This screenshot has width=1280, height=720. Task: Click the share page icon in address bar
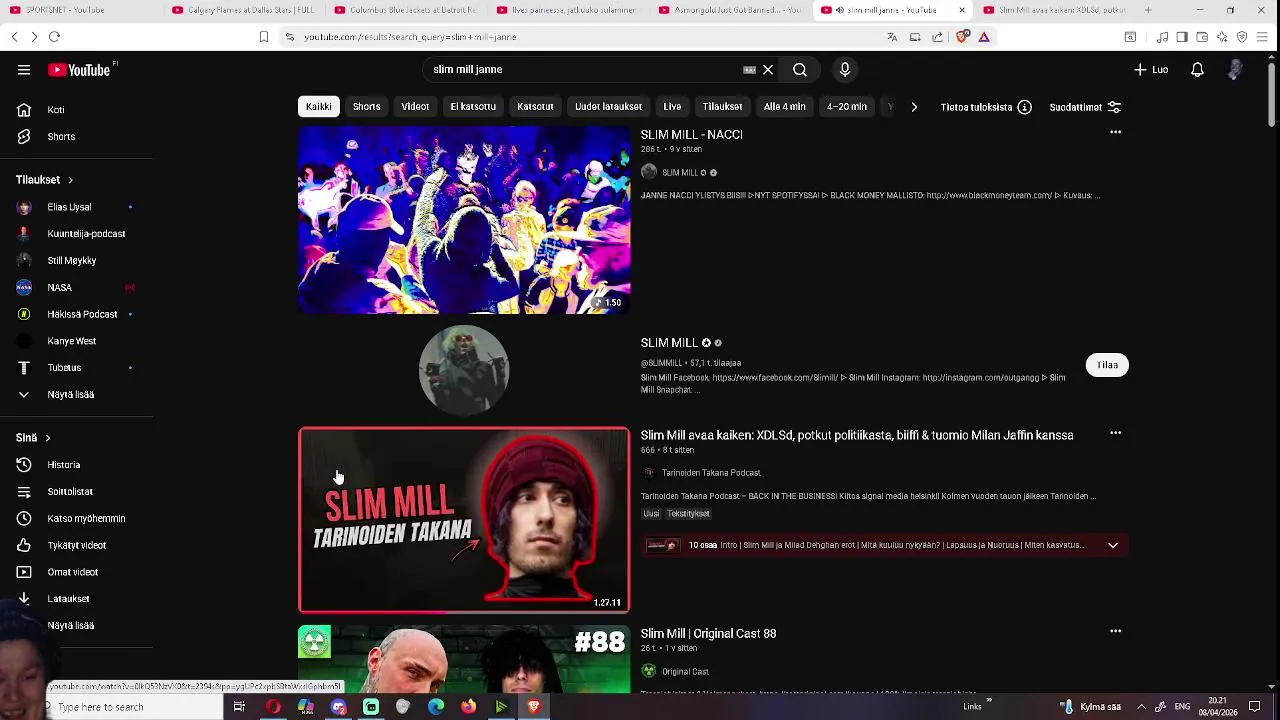click(937, 37)
